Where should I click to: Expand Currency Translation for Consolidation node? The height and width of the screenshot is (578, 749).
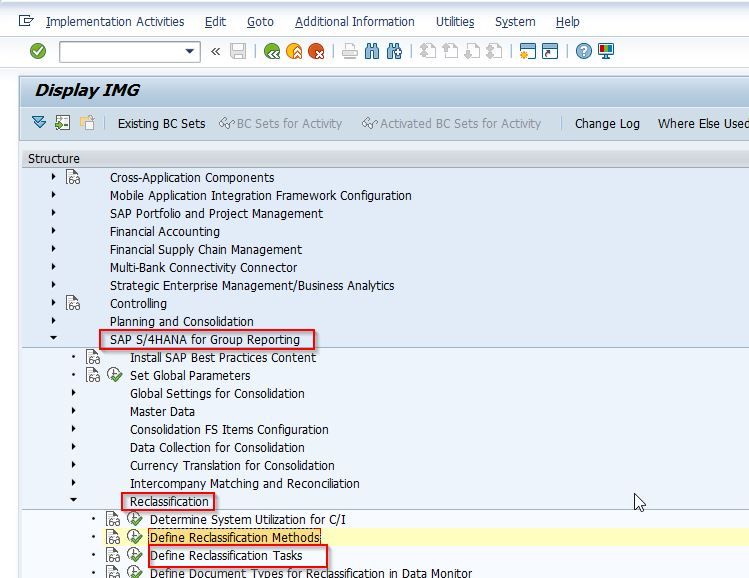click(73, 465)
